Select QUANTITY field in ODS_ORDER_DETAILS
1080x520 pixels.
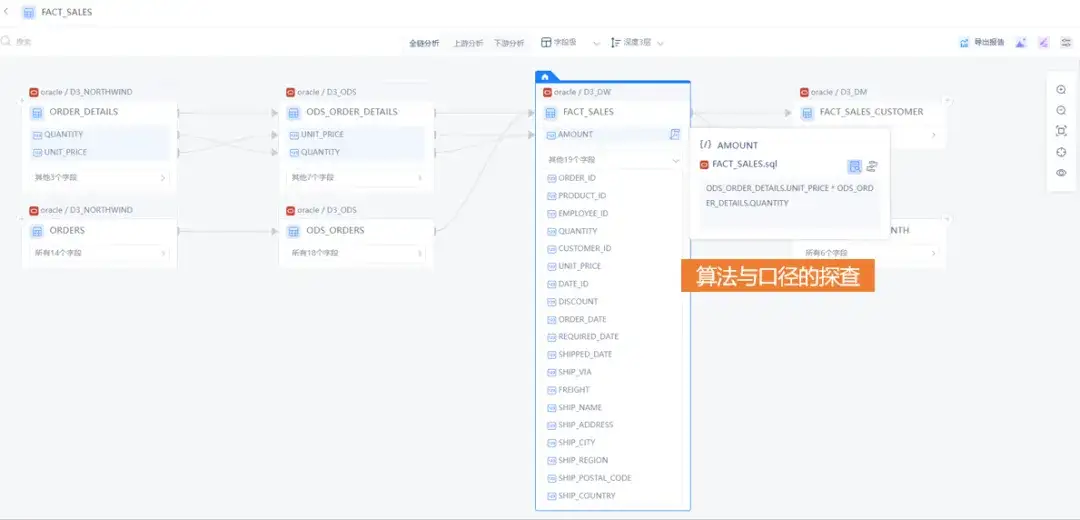tap(357, 152)
